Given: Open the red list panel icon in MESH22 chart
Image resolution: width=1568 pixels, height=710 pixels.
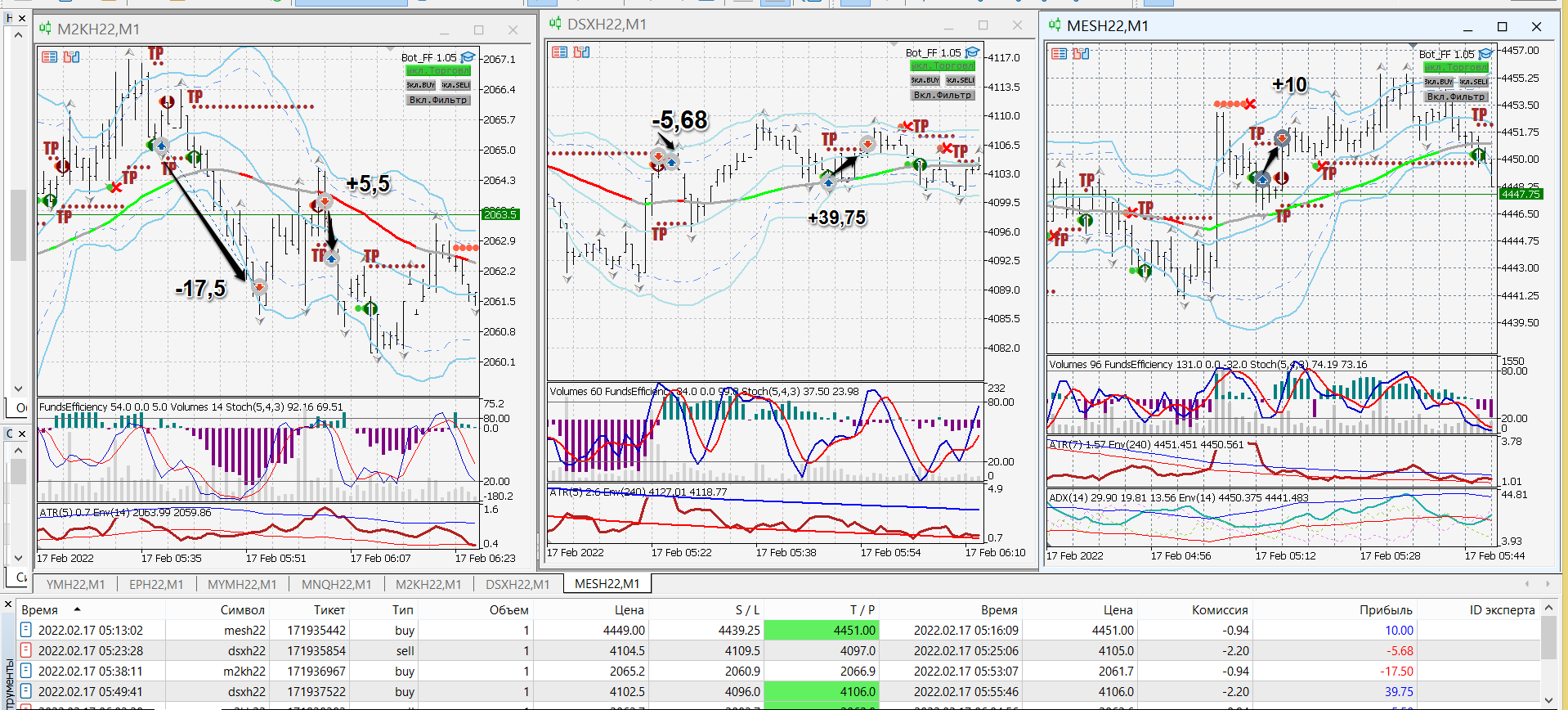Looking at the screenshot, I should click(1060, 54).
